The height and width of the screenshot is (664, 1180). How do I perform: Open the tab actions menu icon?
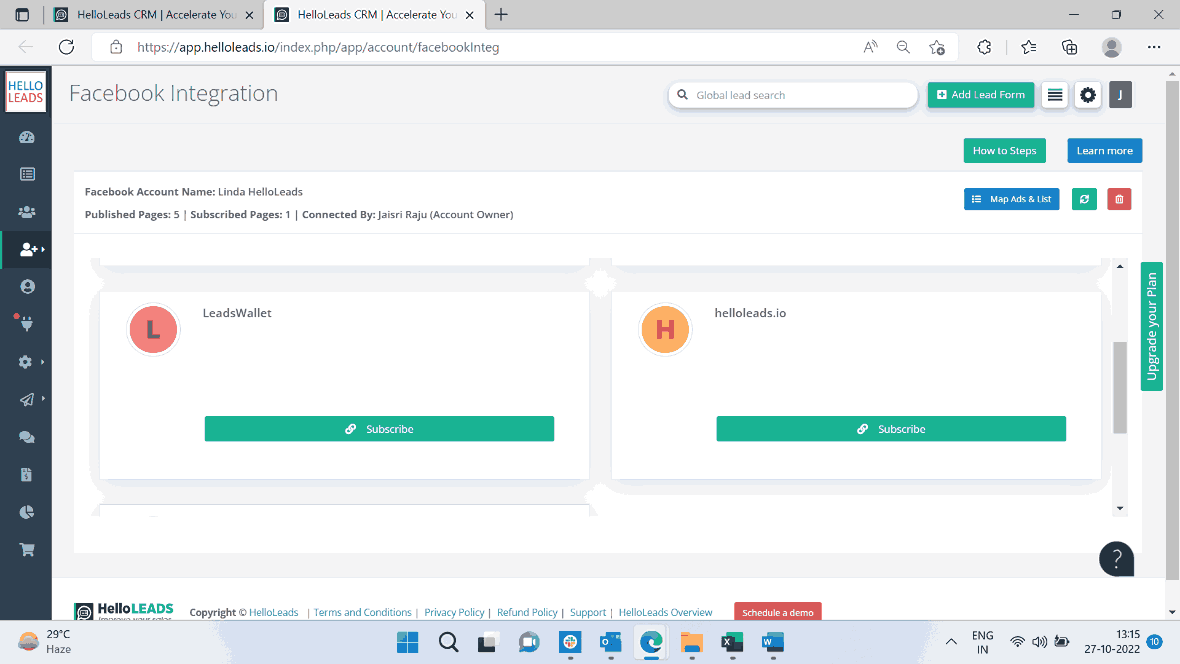pyautogui.click(x=22, y=14)
